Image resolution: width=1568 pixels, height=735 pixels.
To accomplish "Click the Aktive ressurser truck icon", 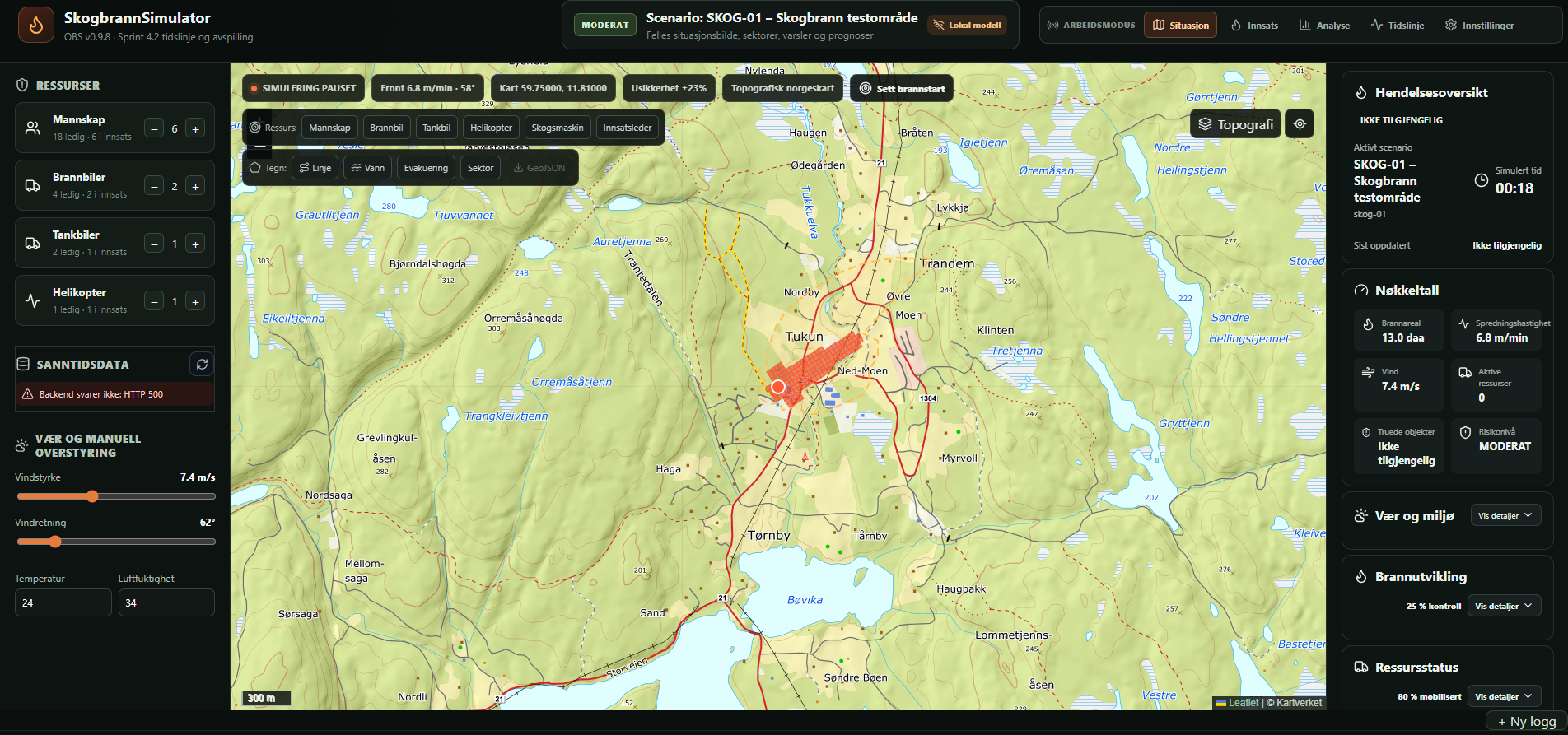I will click(x=1465, y=372).
